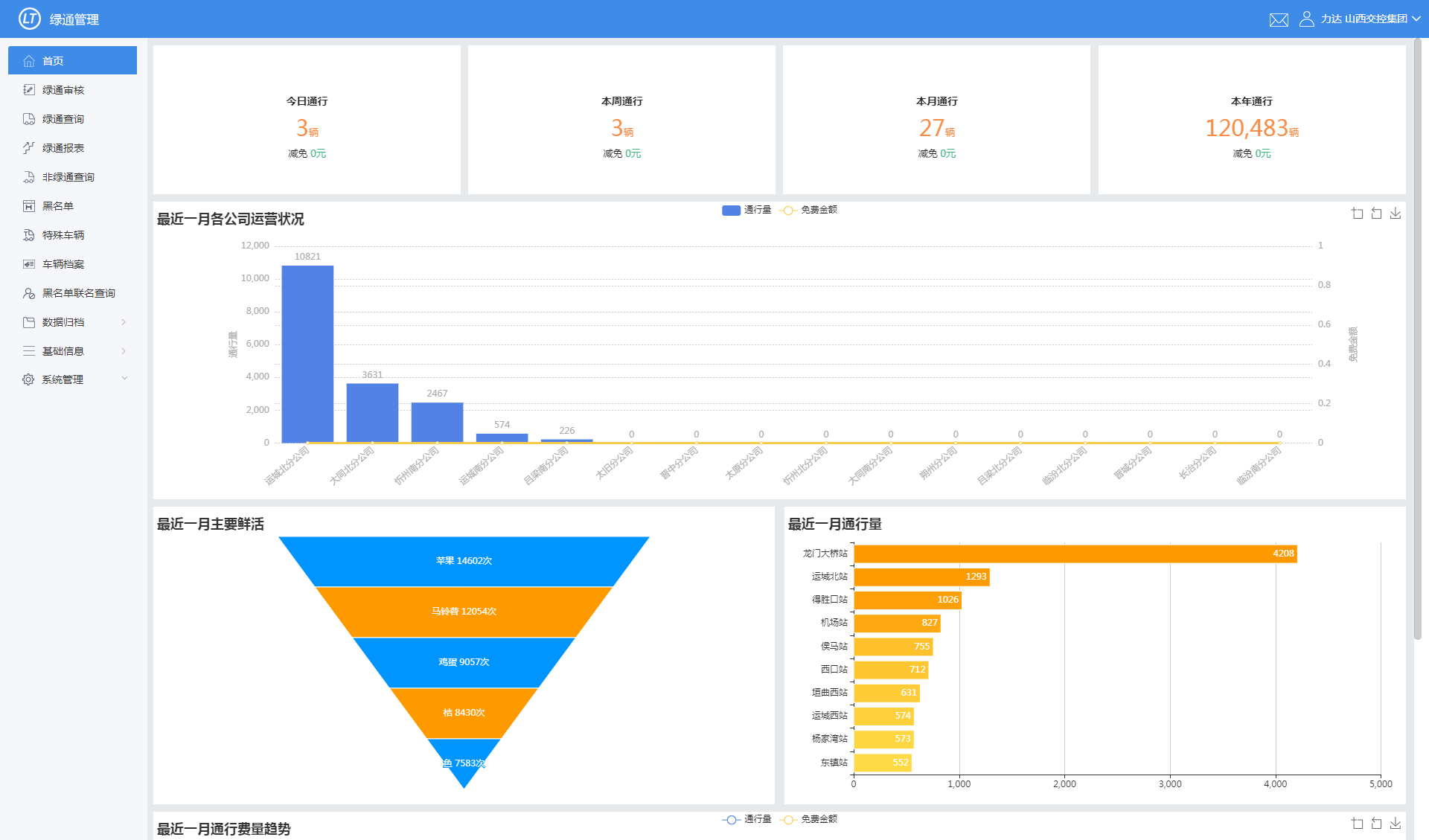Image resolution: width=1429 pixels, height=840 pixels.
Task: Download 各公司运营状况 chart as image
Action: 1396,214
